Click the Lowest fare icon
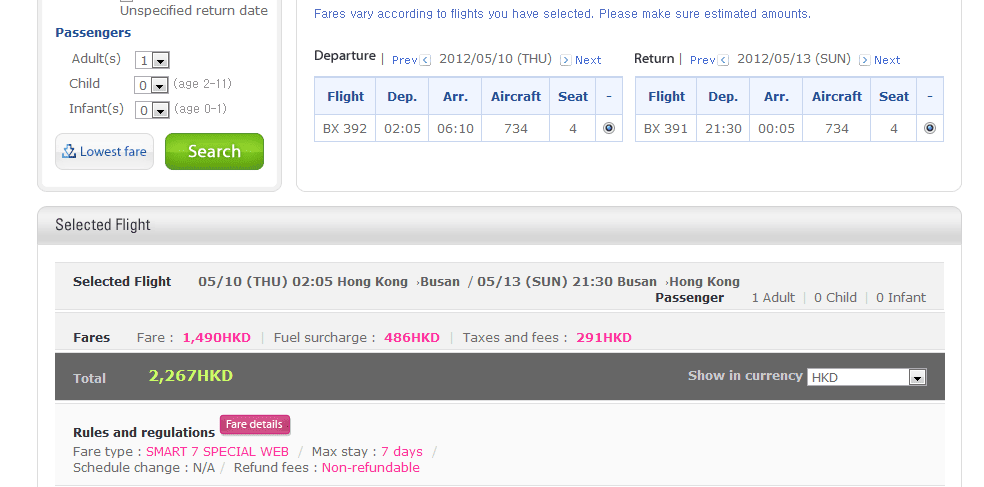 click(x=69, y=152)
